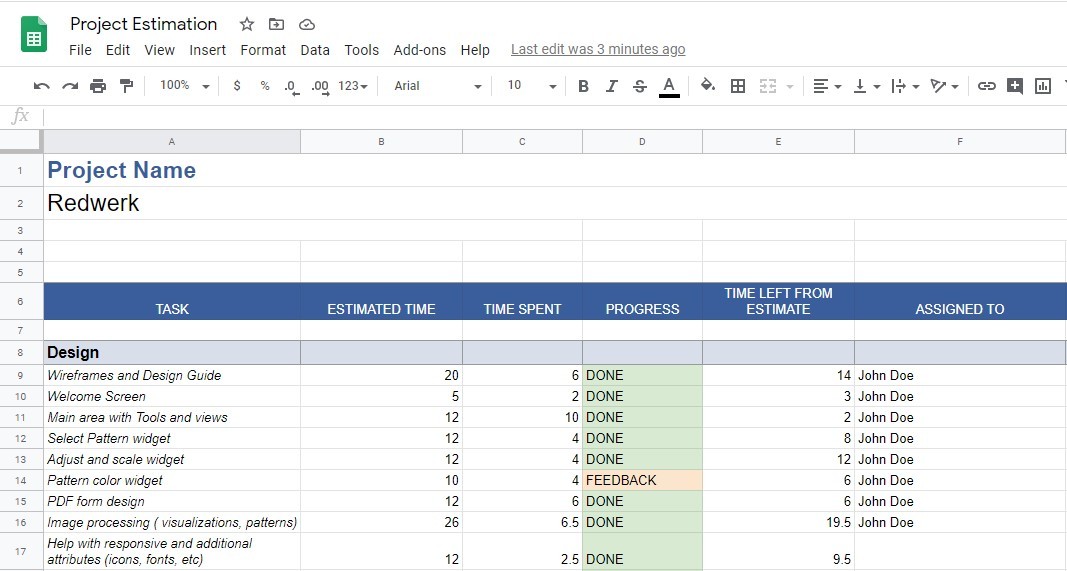Insert a link with the link icon

point(987,86)
